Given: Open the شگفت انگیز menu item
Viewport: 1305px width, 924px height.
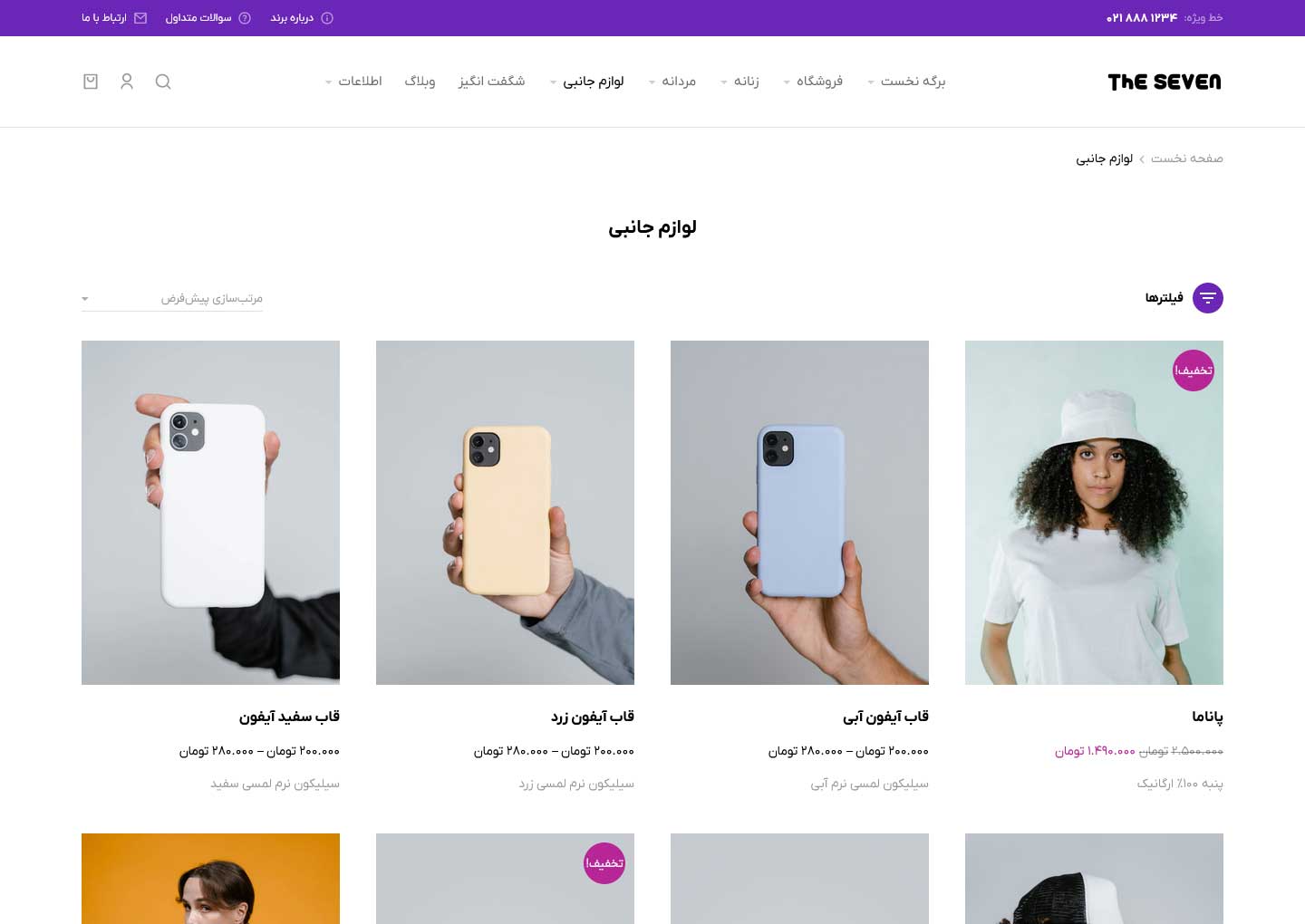Looking at the screenshot, I should (492, 82).
